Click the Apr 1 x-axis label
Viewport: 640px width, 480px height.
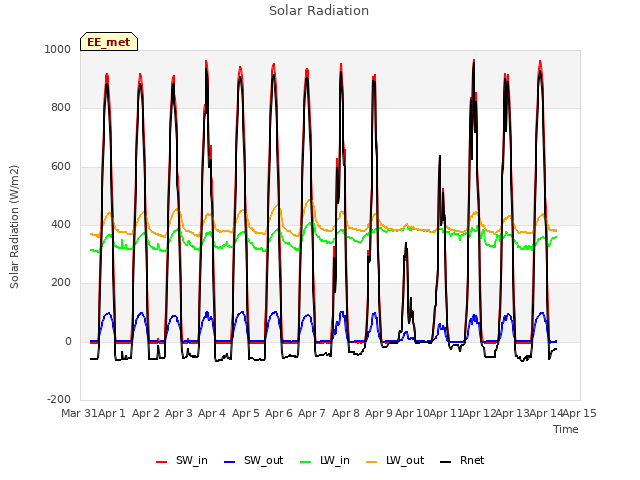[112, 413]
